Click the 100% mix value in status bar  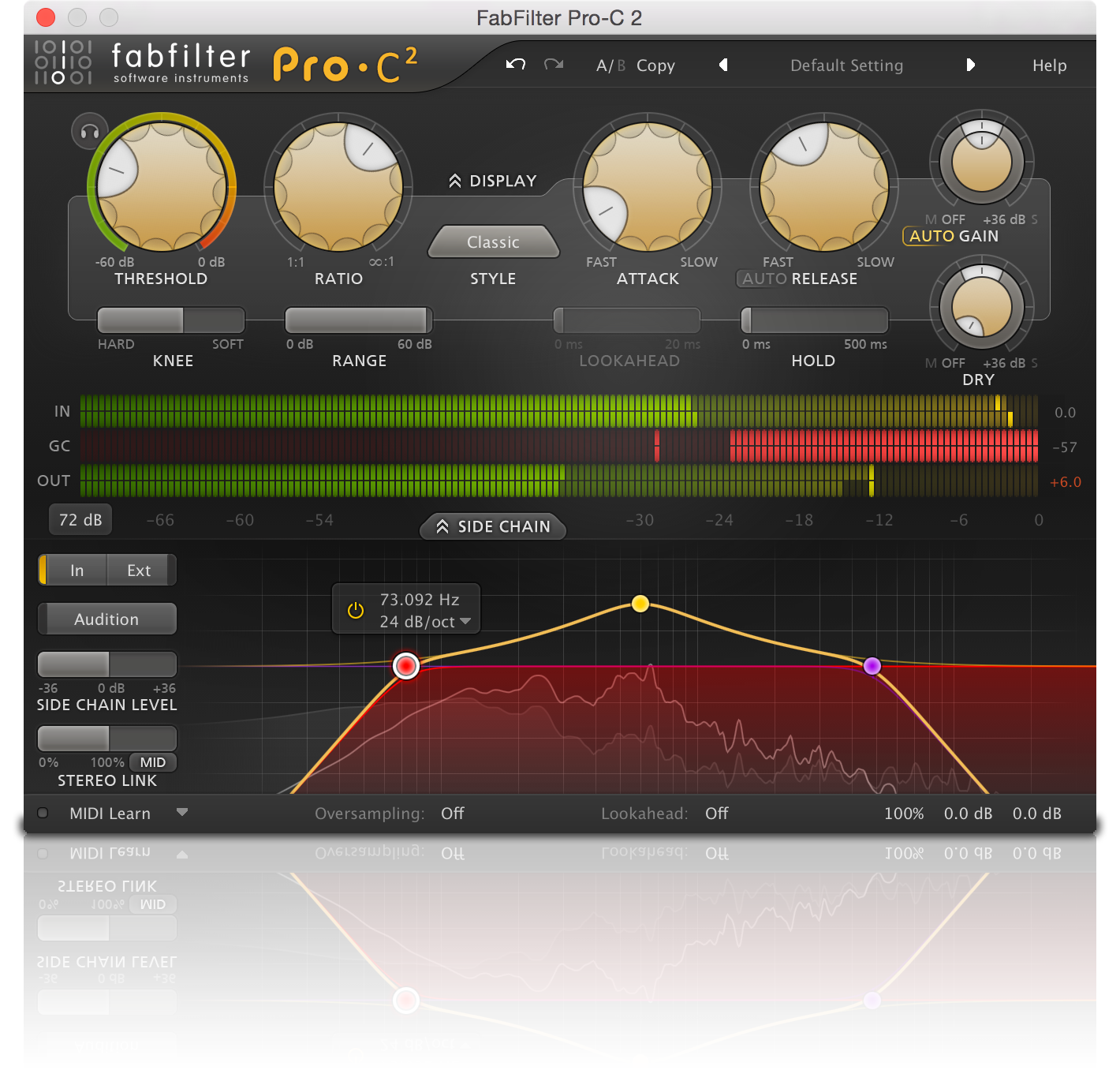click(x=904, y=814)
